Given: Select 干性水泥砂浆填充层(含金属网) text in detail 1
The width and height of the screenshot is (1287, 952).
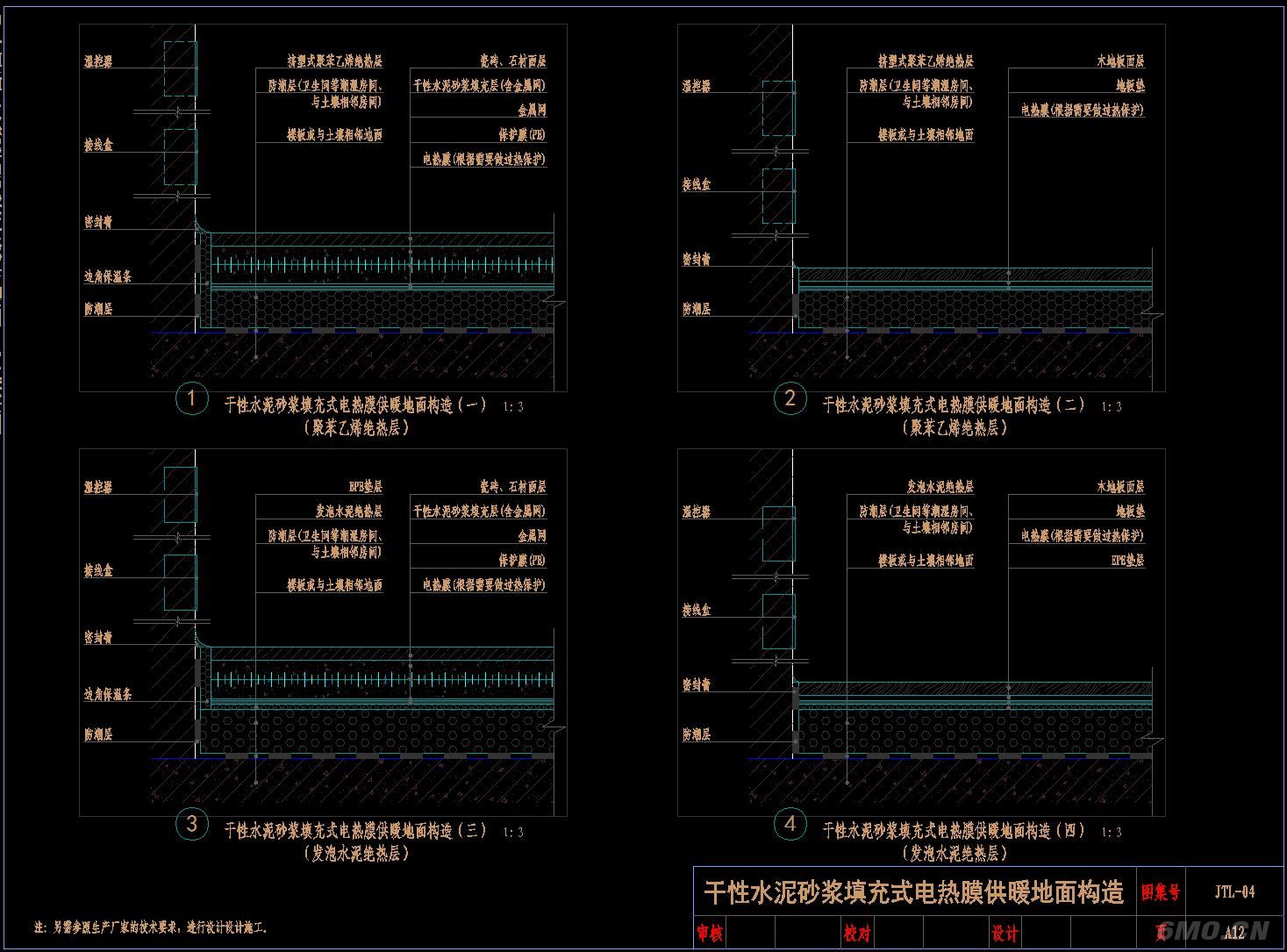Looking at the screenshot, I should click(480, 86).
